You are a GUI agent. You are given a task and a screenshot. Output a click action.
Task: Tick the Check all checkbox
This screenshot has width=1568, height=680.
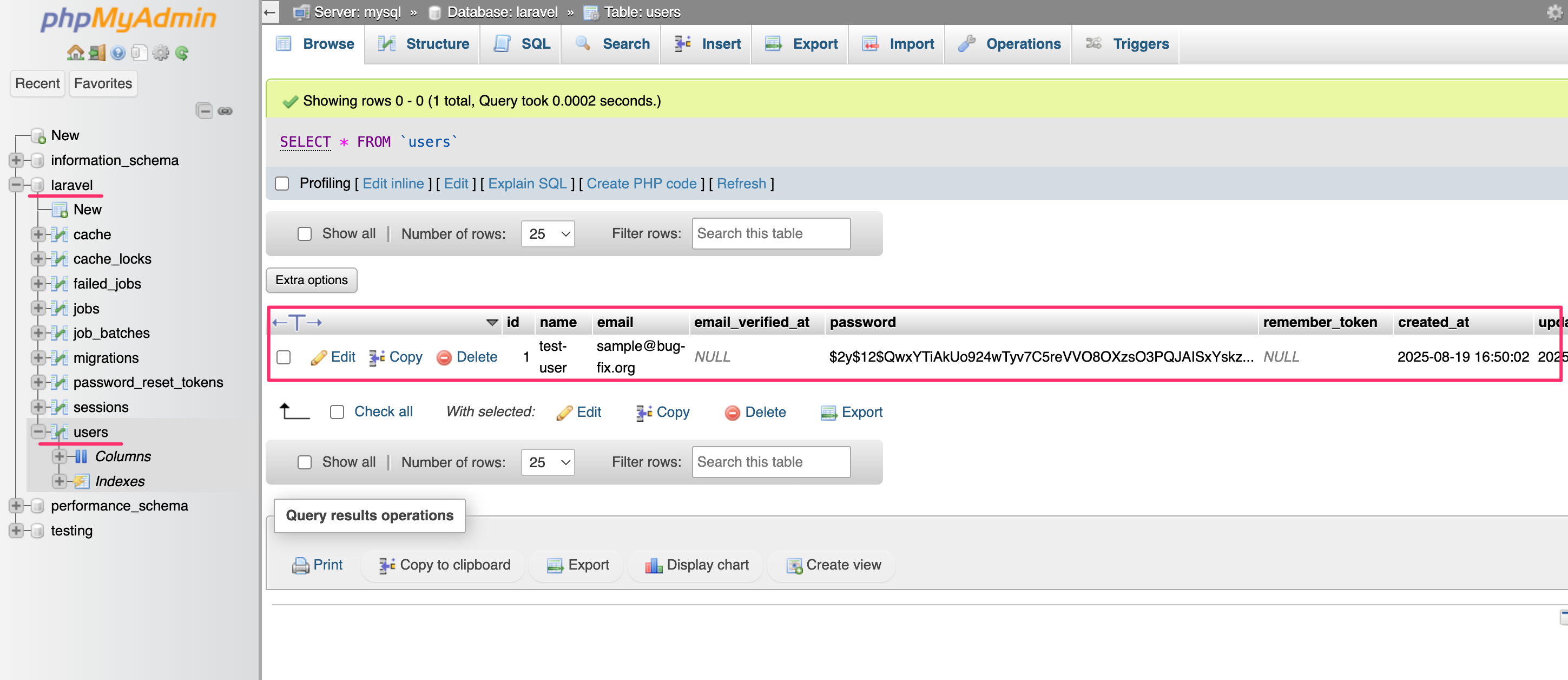(x=337, y=412)
